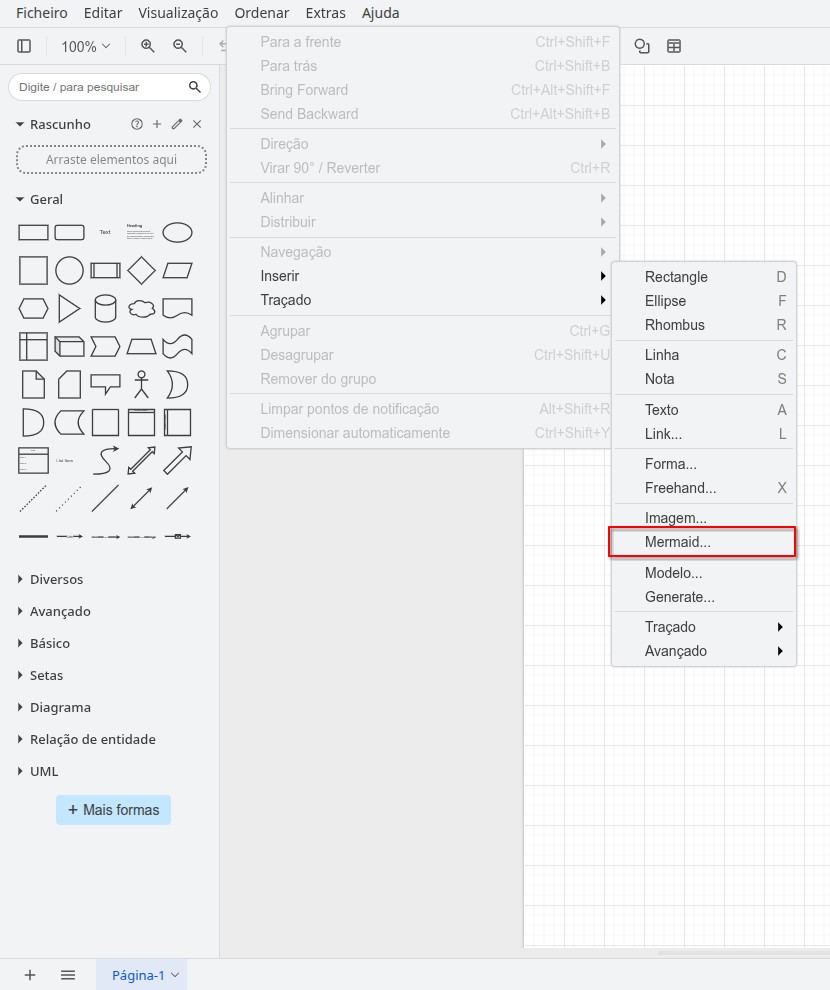Image resolution: width=830 pixels, height=990 pixels.
Task: Add a new page with plus icon
Action: 30,975
